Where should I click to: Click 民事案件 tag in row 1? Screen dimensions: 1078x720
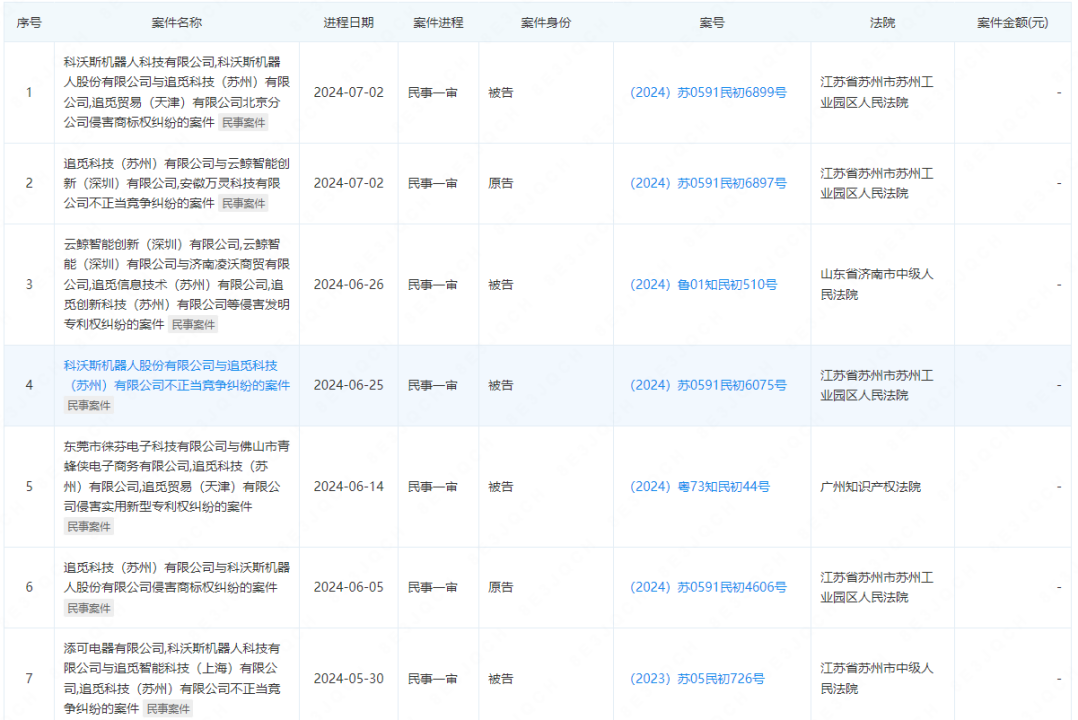coord(243,123)
